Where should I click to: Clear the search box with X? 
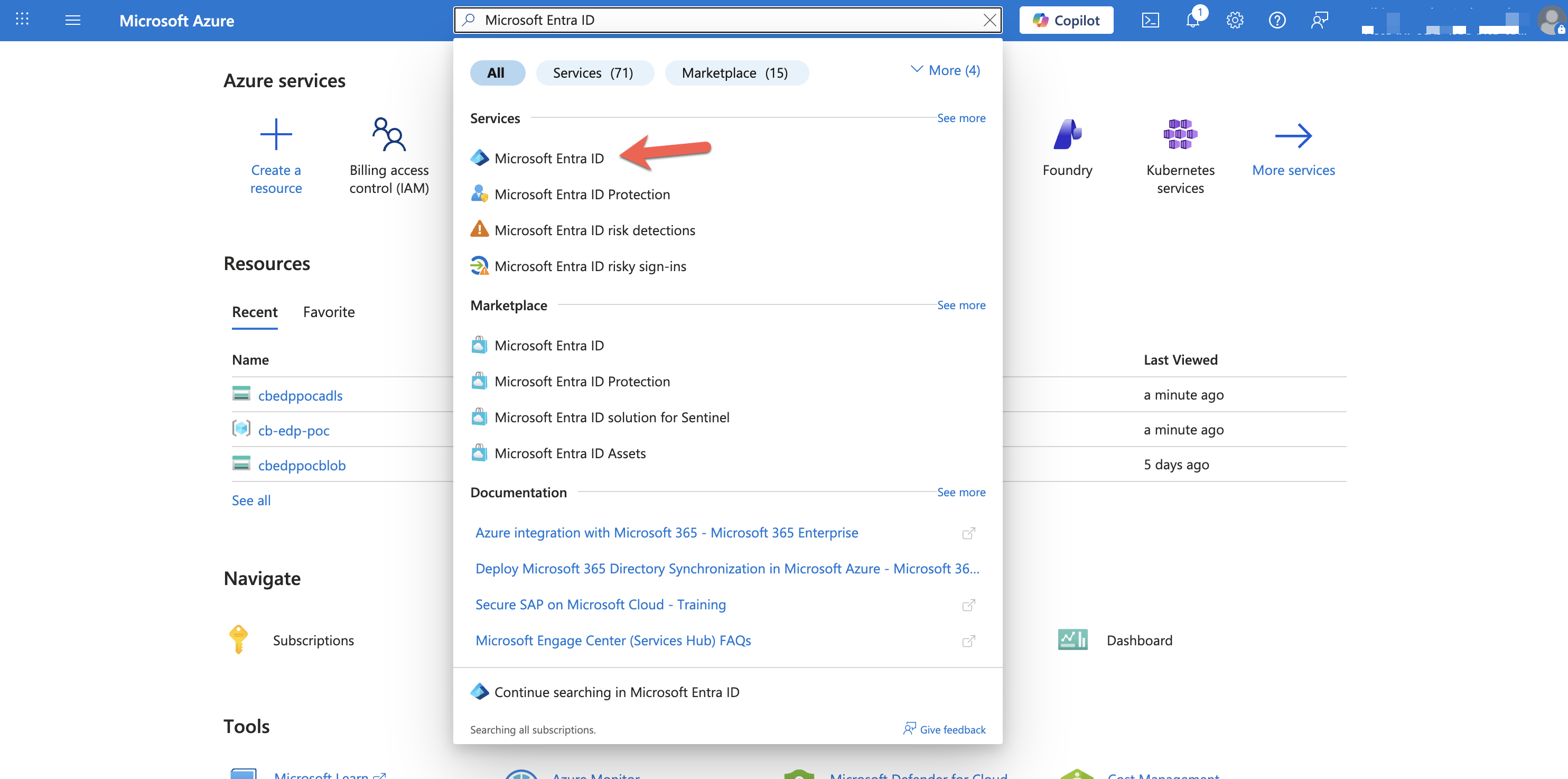coord(990,20)
